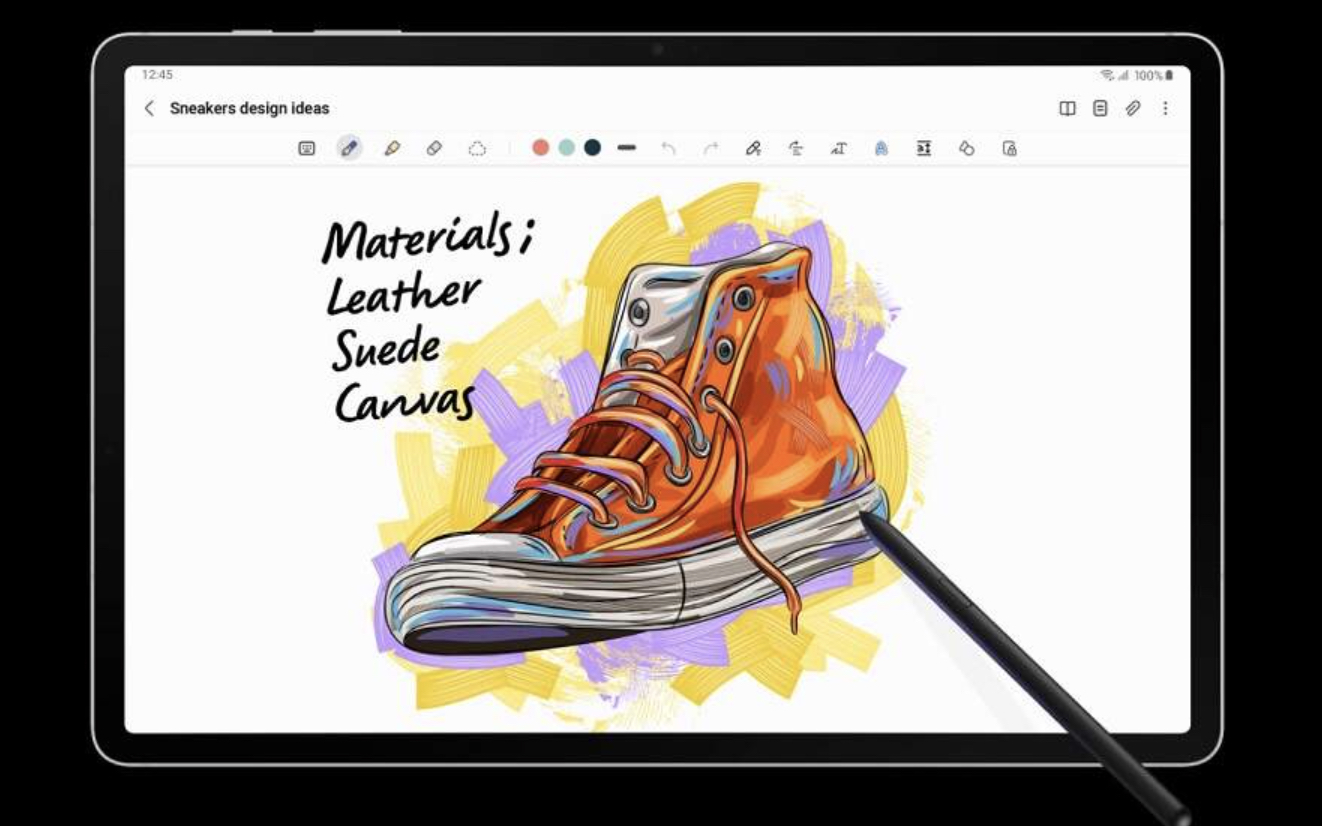Open the three-dot more options menu

[x=1165, y=108]
